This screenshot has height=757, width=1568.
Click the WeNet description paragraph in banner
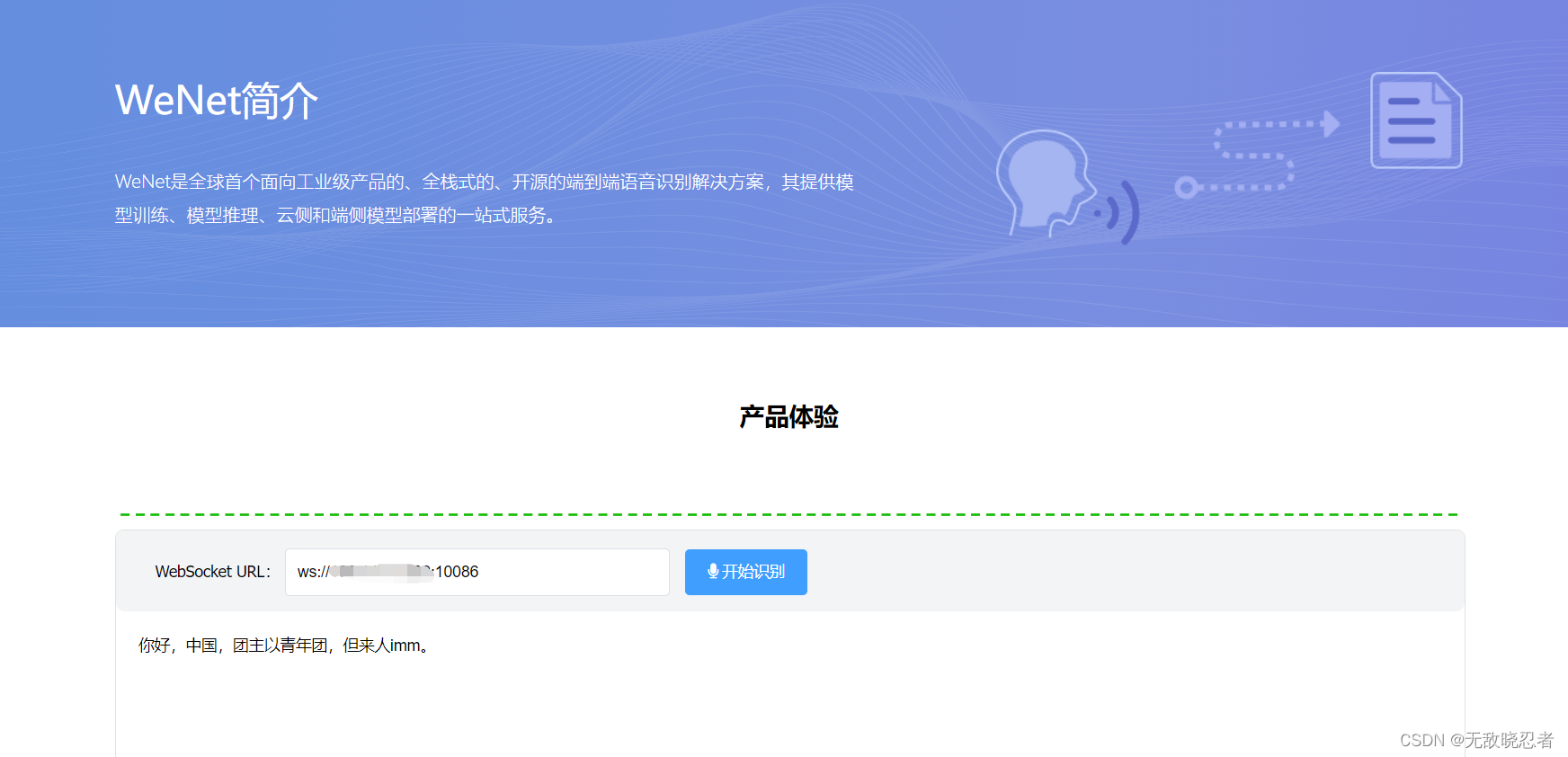pyautogui.click(x=485, y=199)
